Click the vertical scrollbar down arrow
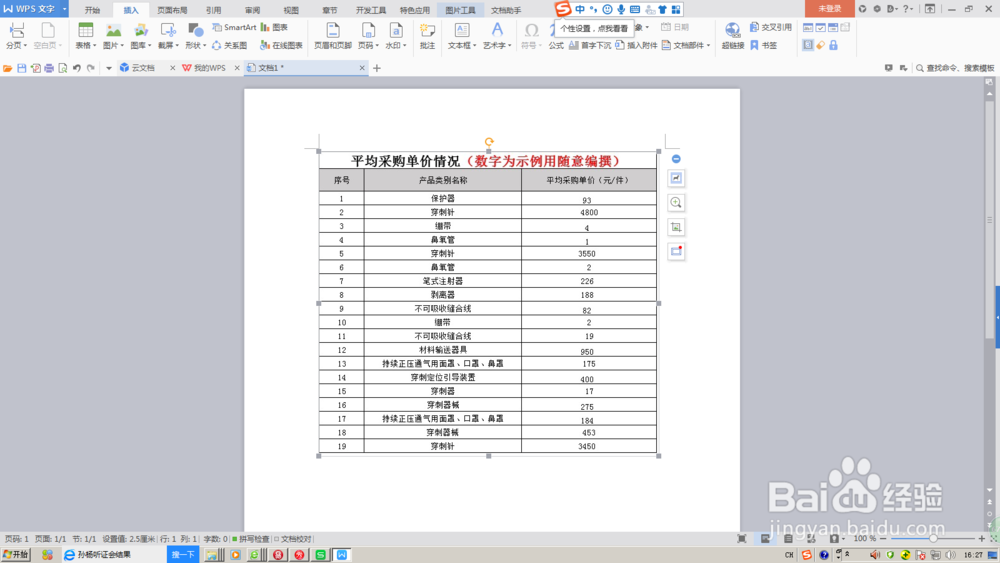Image resolution: width=1000 pixels, height=563 pixels. click(989, 490)
